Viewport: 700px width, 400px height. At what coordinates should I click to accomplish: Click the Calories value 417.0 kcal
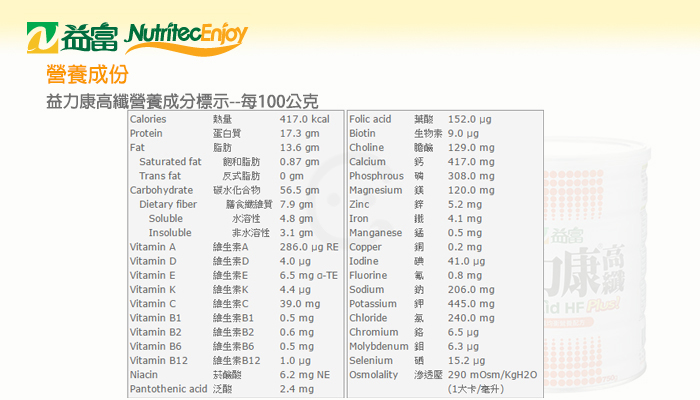click(304, 119)
